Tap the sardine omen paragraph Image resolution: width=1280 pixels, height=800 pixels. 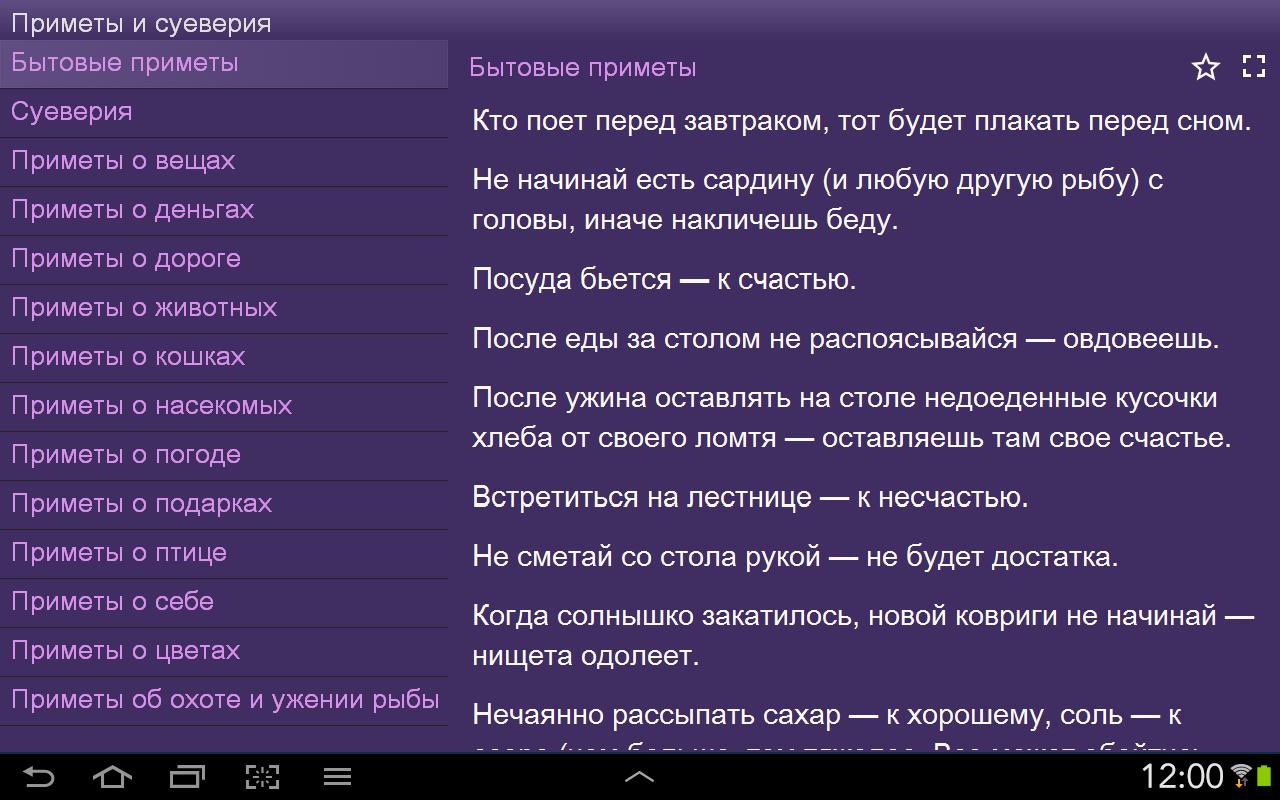pos(817,200)
